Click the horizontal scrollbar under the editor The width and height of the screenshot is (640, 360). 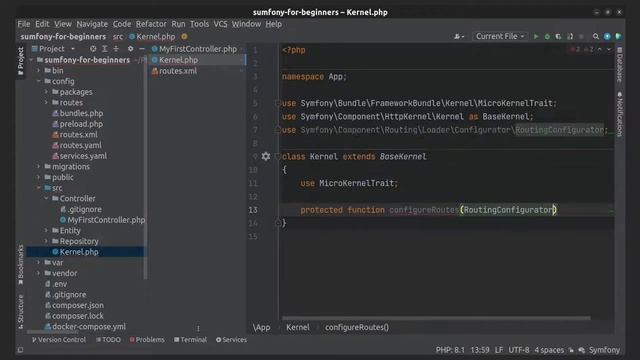point(436,318)
